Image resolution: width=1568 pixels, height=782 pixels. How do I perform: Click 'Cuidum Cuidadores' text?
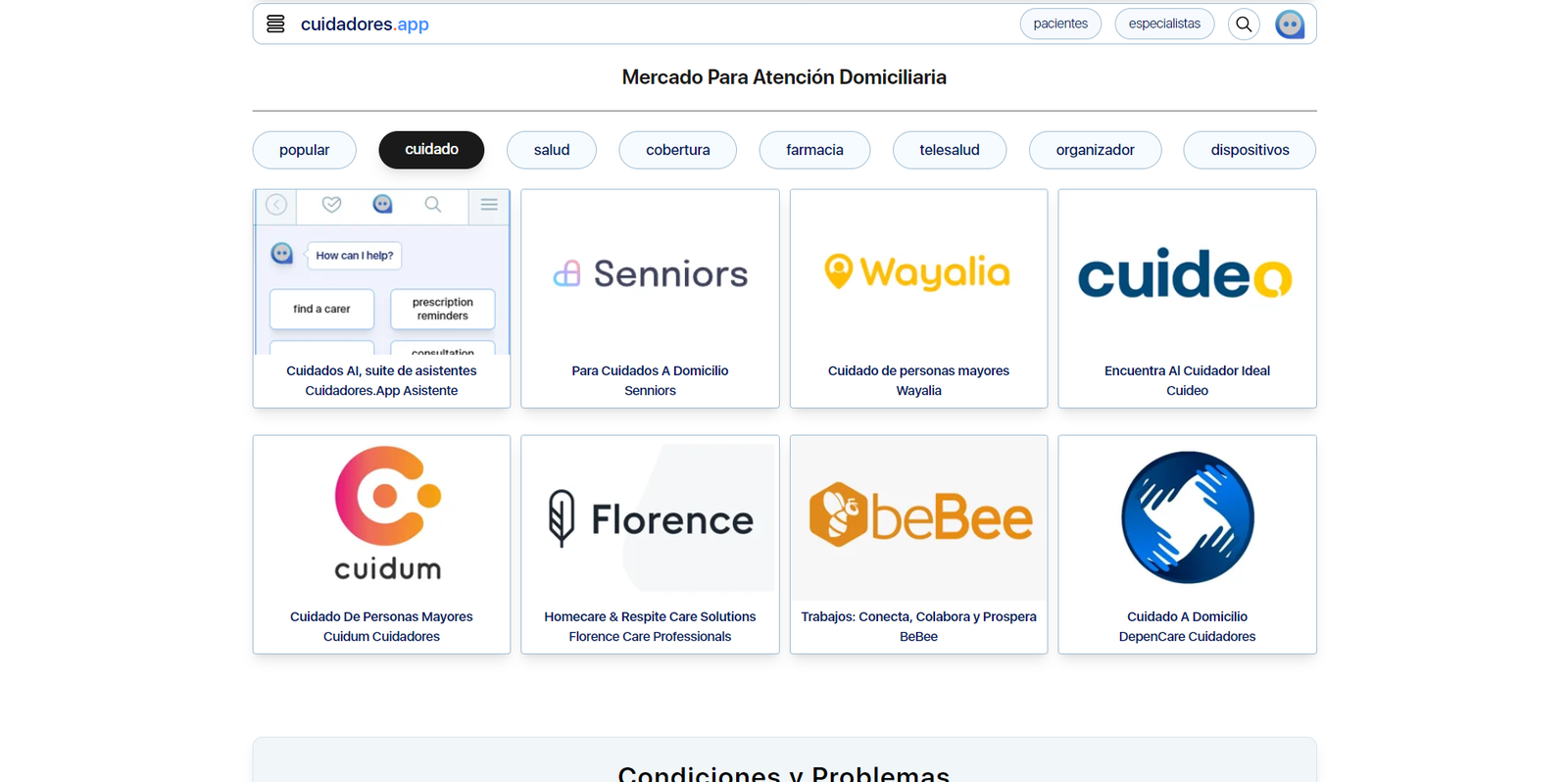(381, 636)
